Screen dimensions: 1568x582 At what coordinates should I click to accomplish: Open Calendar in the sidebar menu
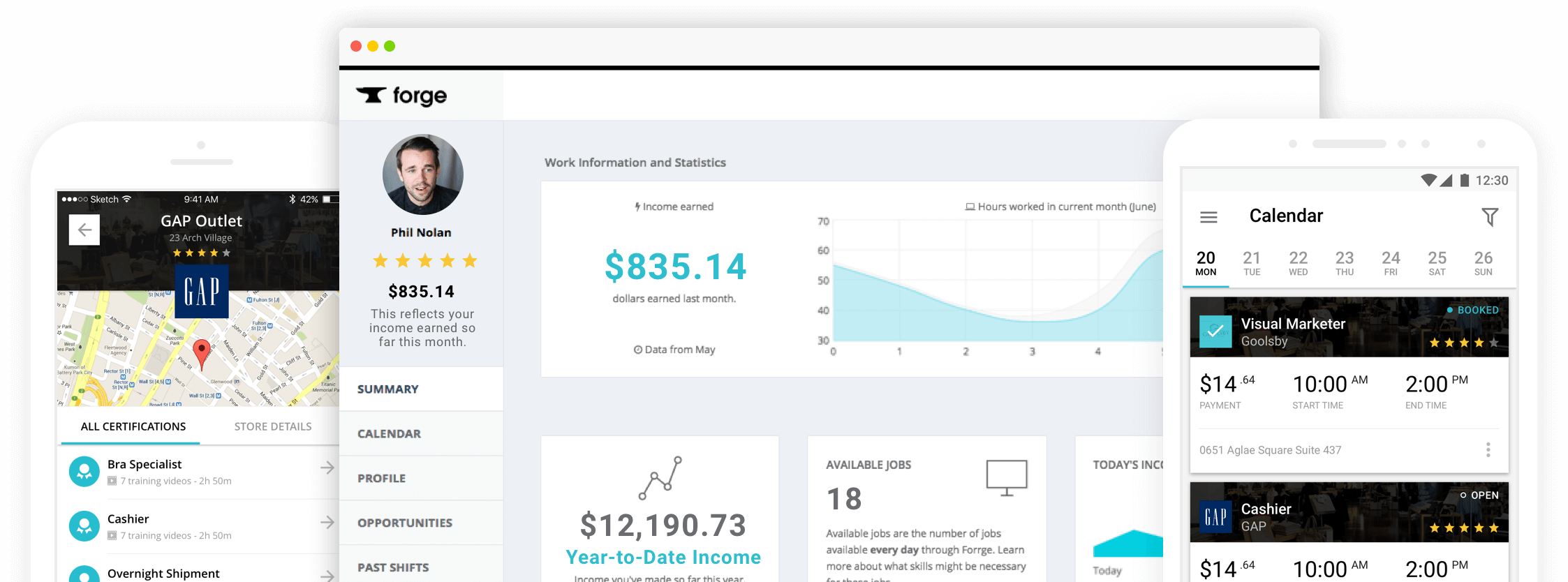pos(389,433)
